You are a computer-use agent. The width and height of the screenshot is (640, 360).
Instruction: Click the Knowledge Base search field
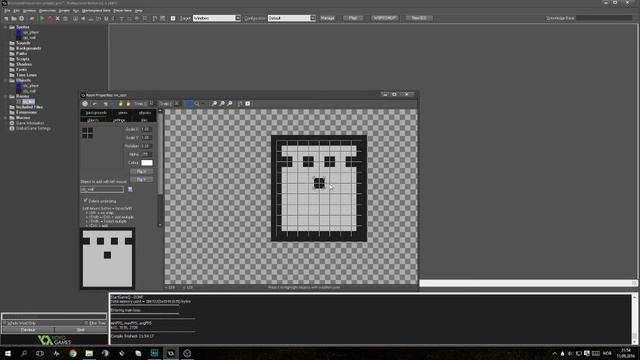[x=604, y=18]
